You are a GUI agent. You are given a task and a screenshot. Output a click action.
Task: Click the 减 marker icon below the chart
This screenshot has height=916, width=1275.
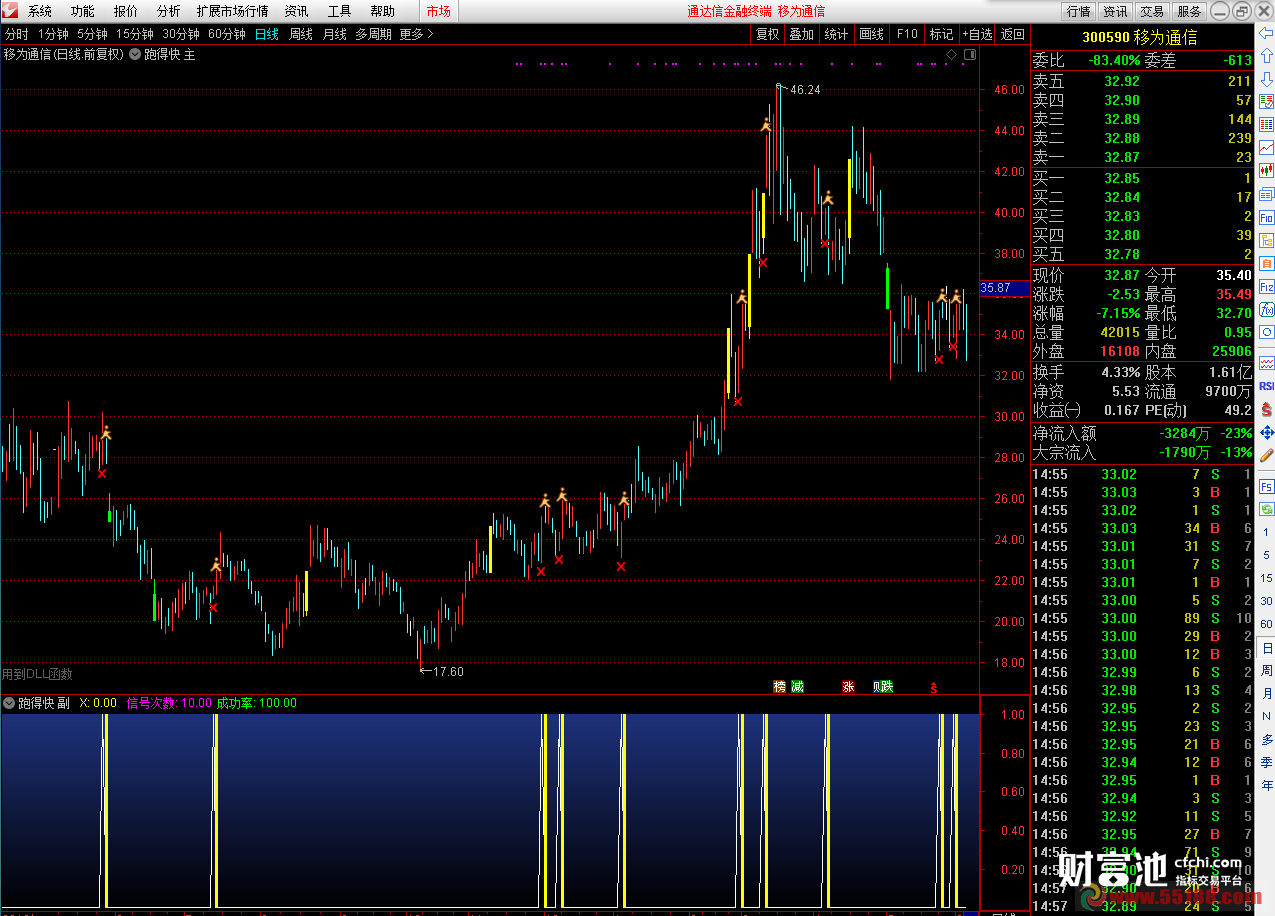coord(797,686)
